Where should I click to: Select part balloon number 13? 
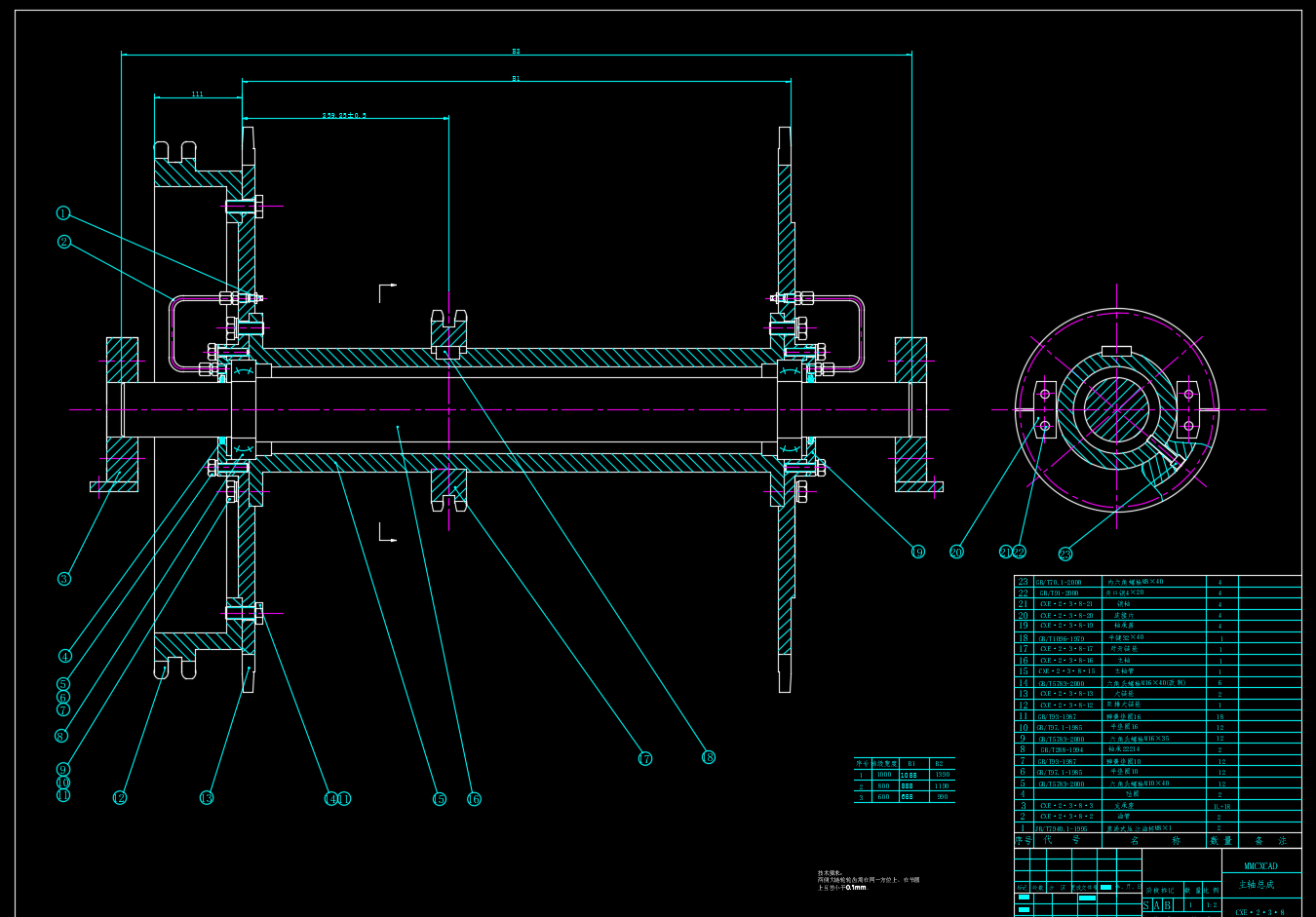tap(207, 798)
